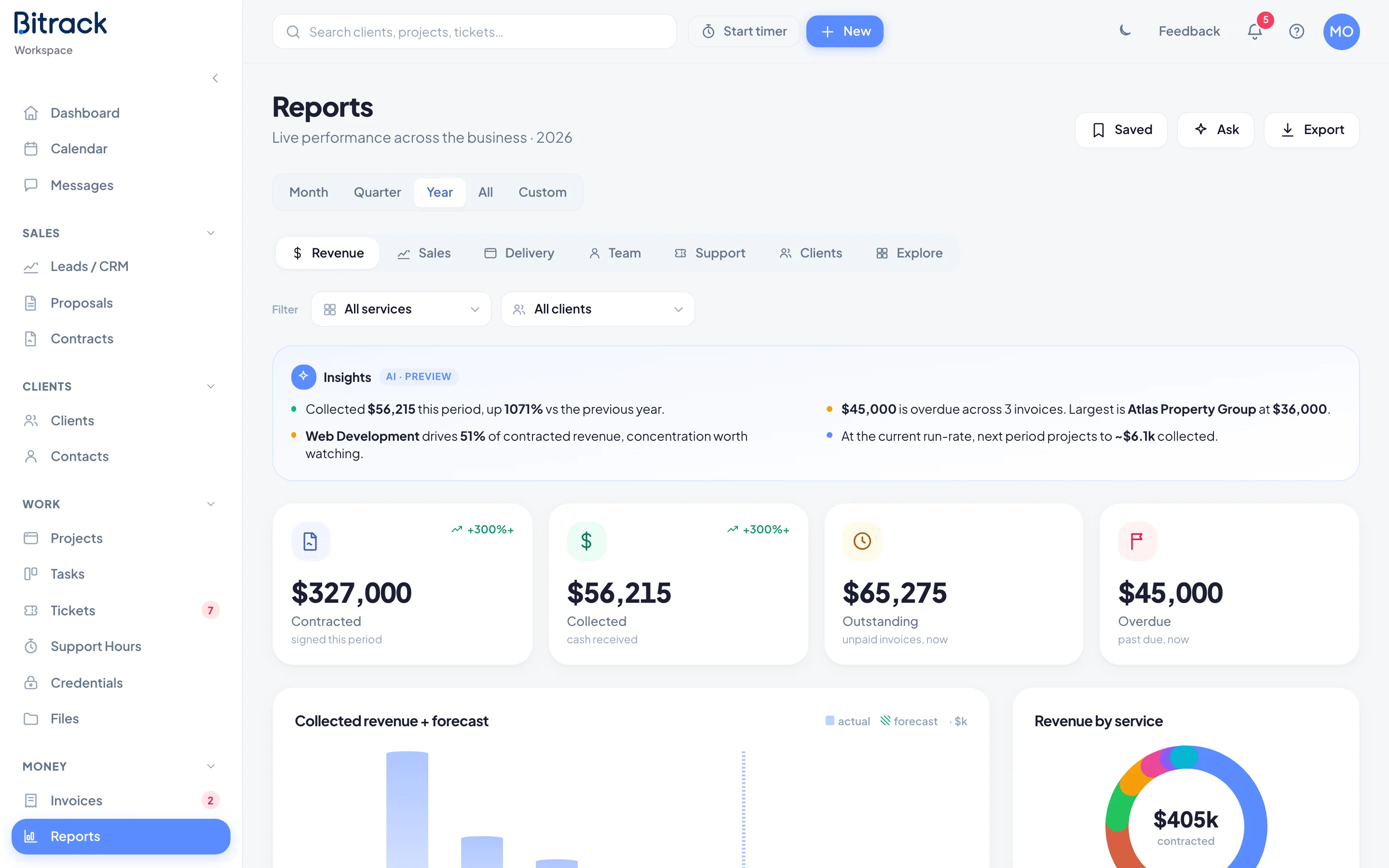Screen dimensions: 1389x868
Task: Select the Custom period
Action: point(543,192)
